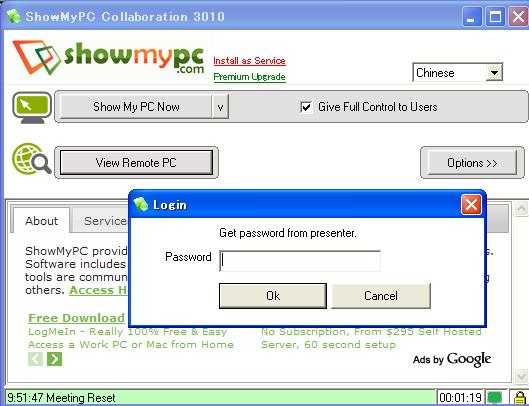
Task: Open the Chinese language dropdown
Action: pyautogui.click(x=494, y=72)
